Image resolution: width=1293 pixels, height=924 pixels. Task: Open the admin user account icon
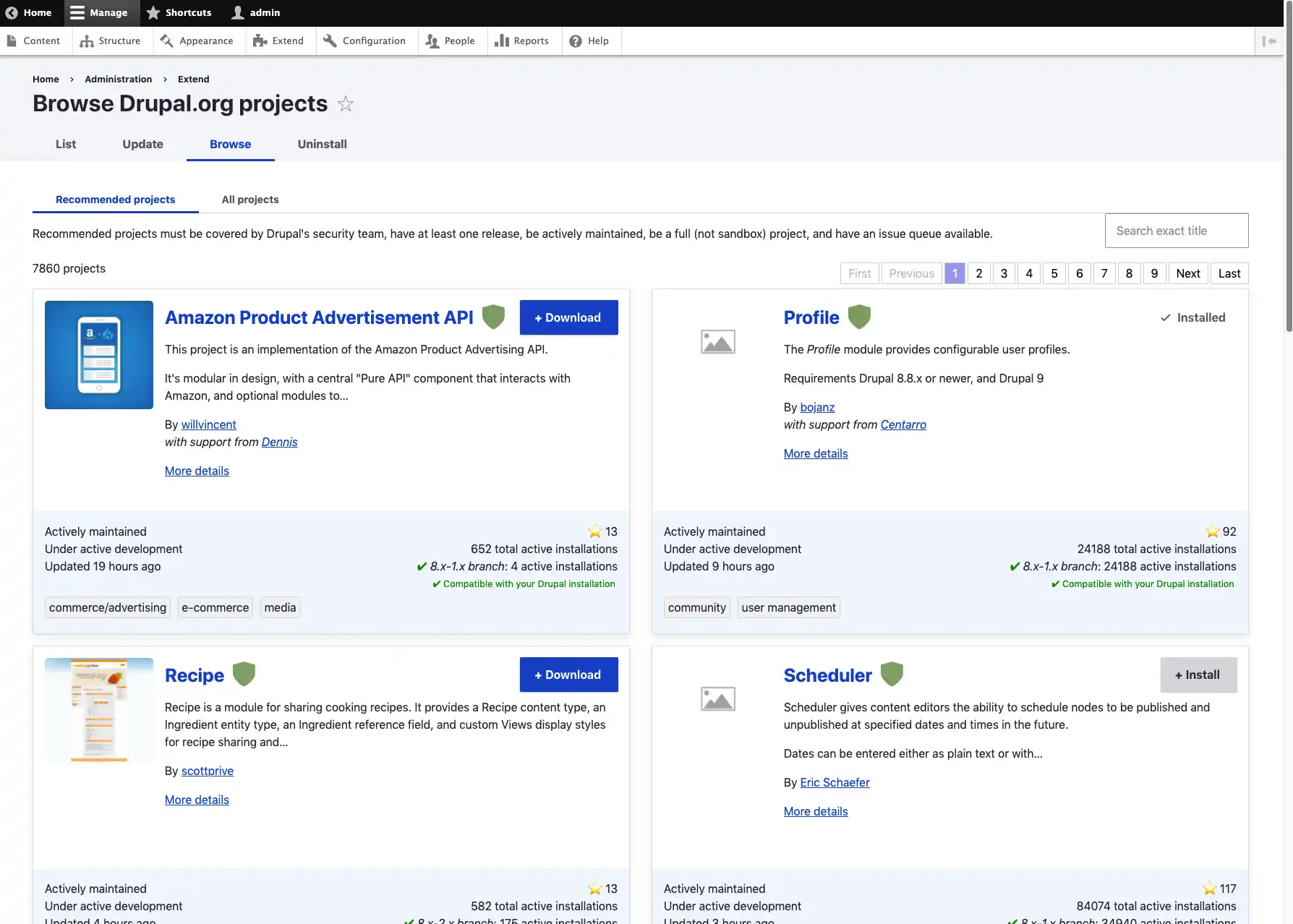[x=236, y=12]
